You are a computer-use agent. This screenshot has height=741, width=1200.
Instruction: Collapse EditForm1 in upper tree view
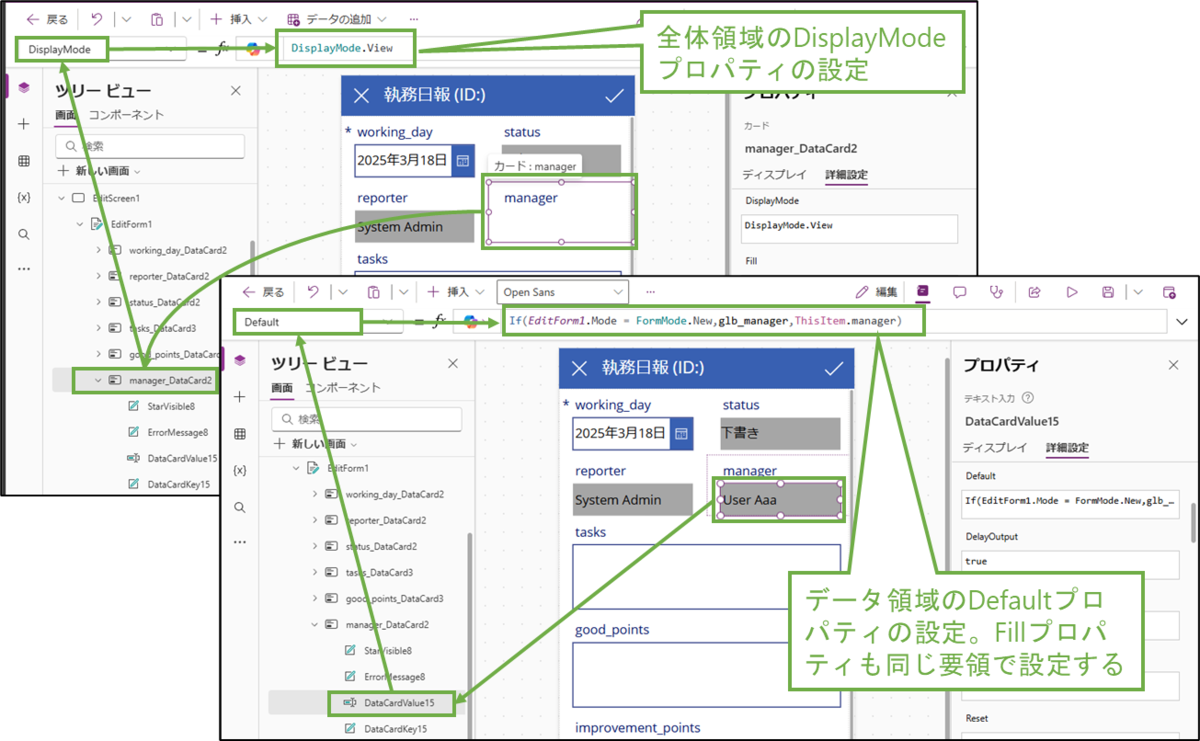point(80,224)
